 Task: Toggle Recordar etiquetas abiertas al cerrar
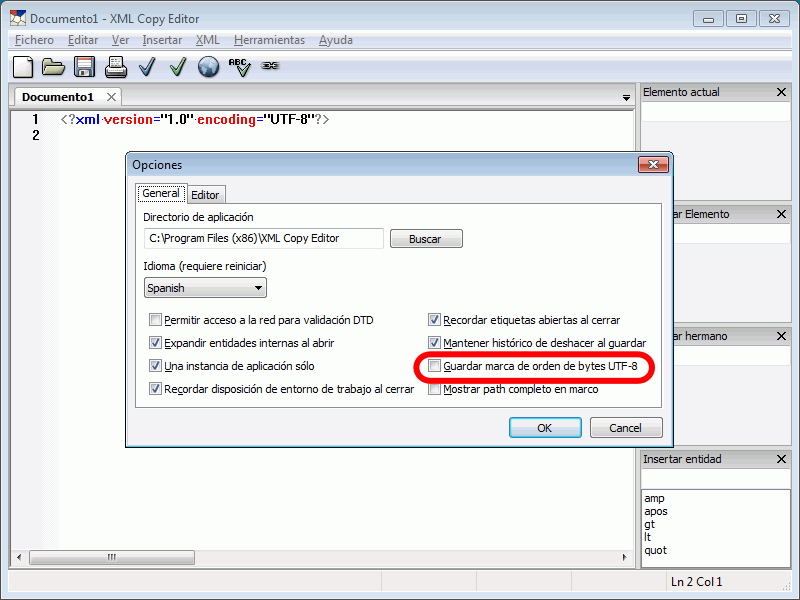[434, 320]
